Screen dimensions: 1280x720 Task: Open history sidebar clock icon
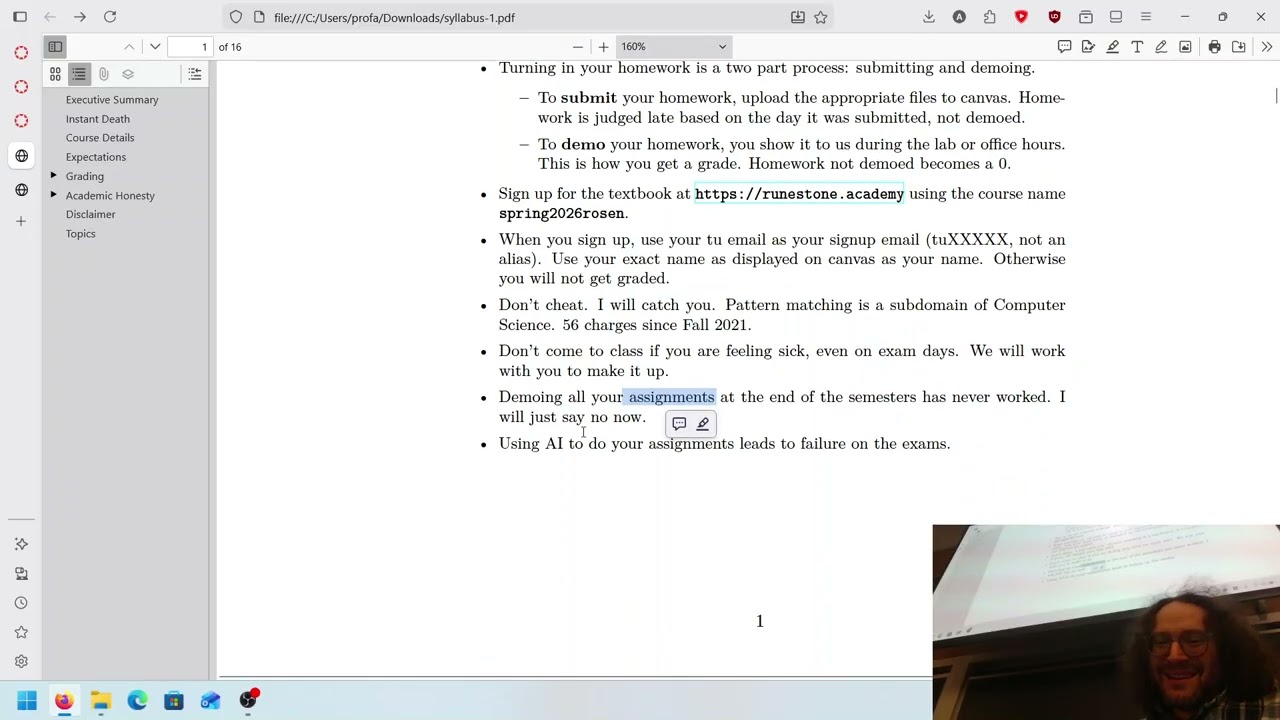[x=21, y=603]
